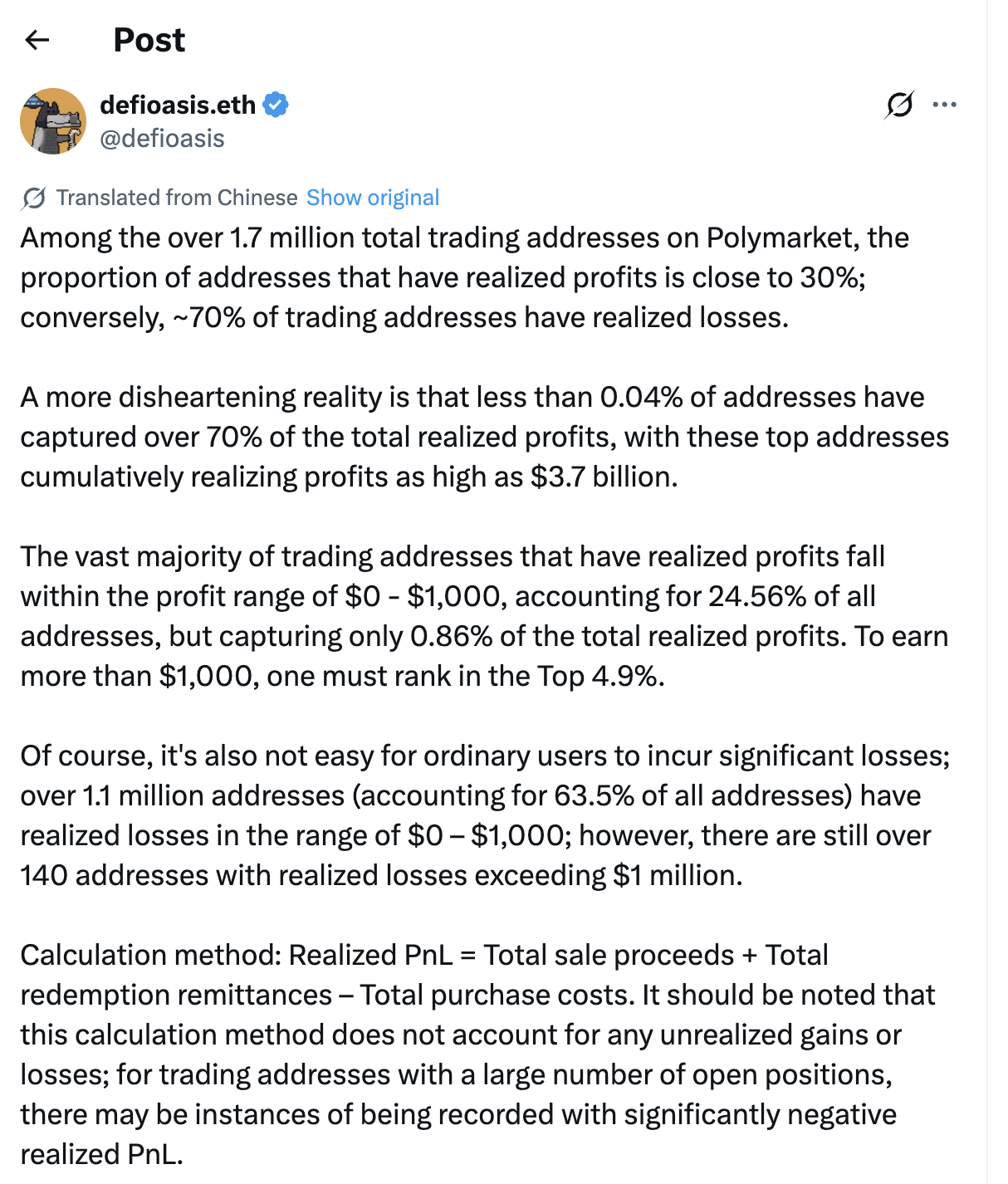1008x1184 pixels.
Task: Click the paragraph starting 'Among the over 1.7 million'
Action: click(465, 277)
